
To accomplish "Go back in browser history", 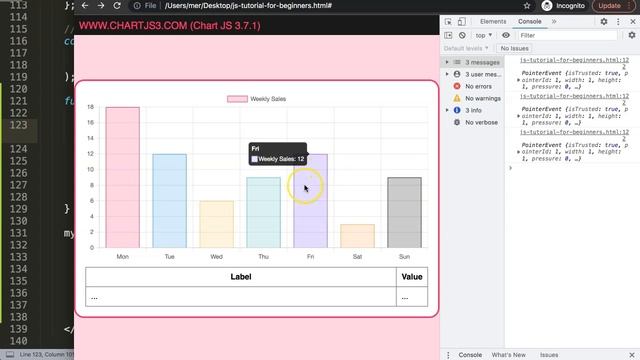I will (x=85, y=6).
